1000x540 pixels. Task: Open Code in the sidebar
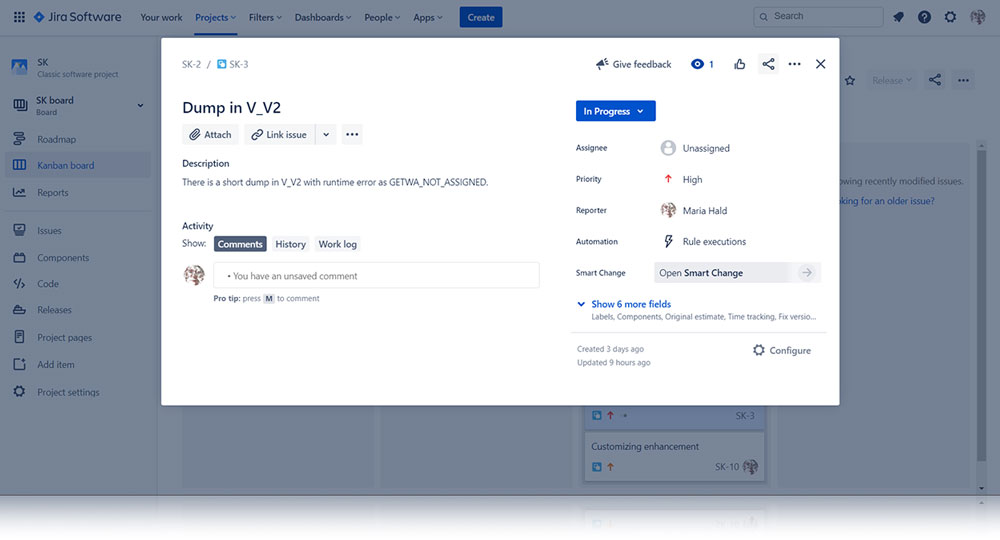click(78, 284)
